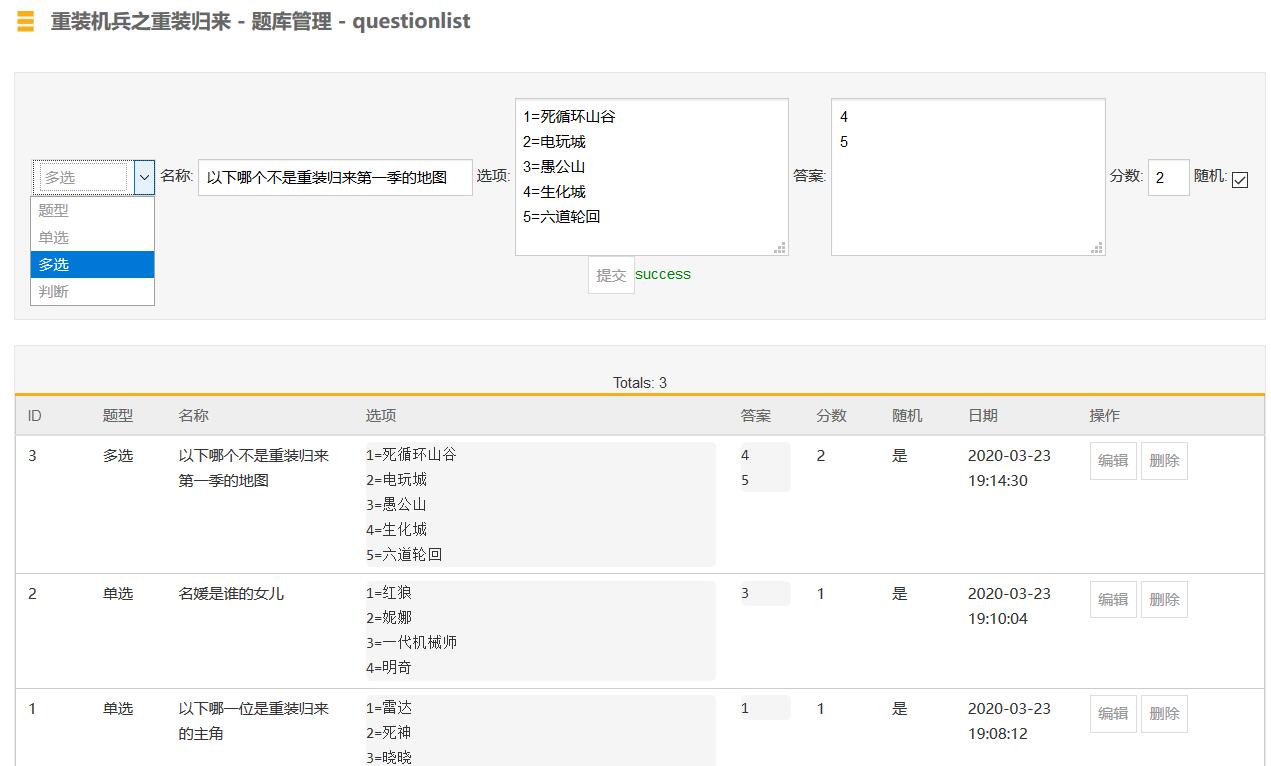Click the 分数 score input field
The width and height of the screenshot is (1271, 766).
point(1168,178)
